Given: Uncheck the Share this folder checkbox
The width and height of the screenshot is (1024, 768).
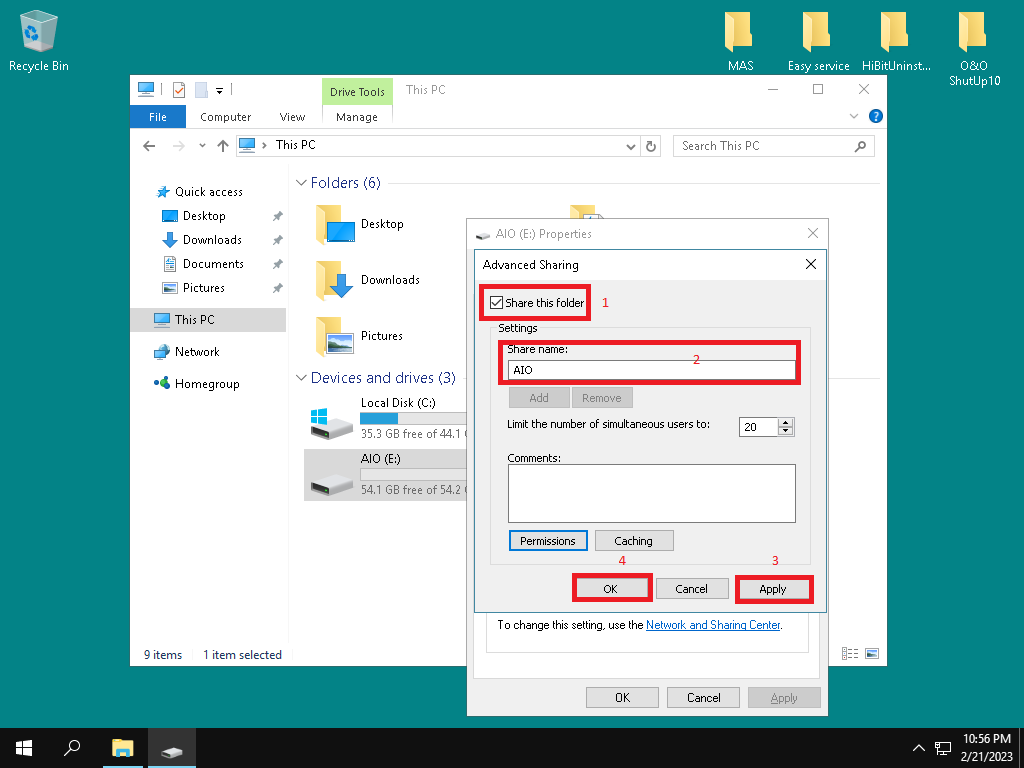Looking at the screenshot, I should [497, 303].
